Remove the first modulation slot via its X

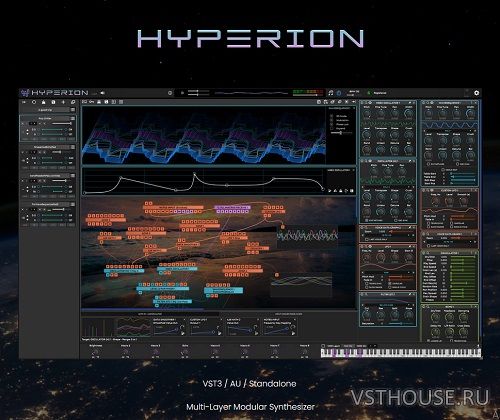click(x=184, y=319)
